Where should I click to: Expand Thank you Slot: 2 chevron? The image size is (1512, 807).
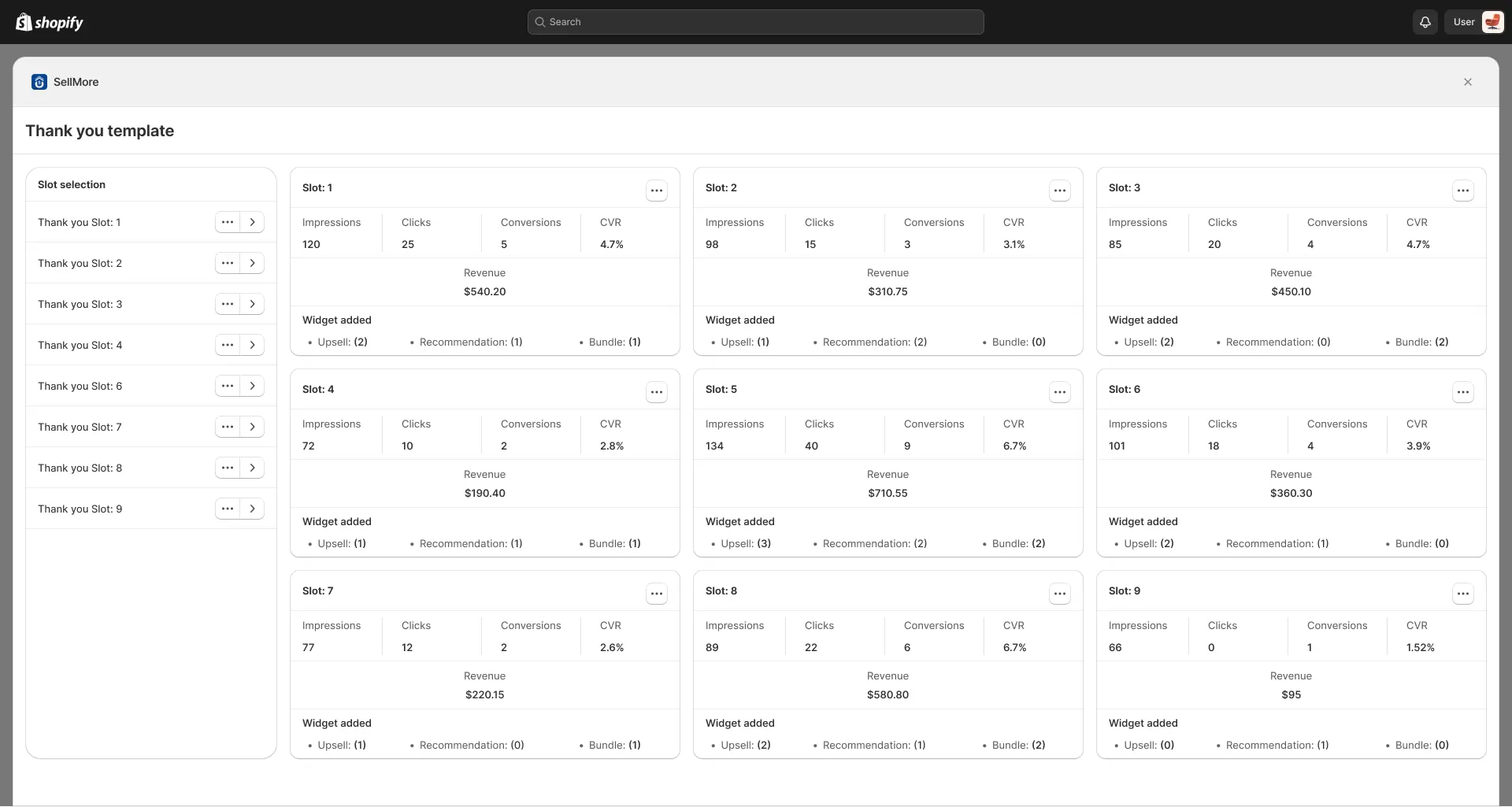[252, 263]
